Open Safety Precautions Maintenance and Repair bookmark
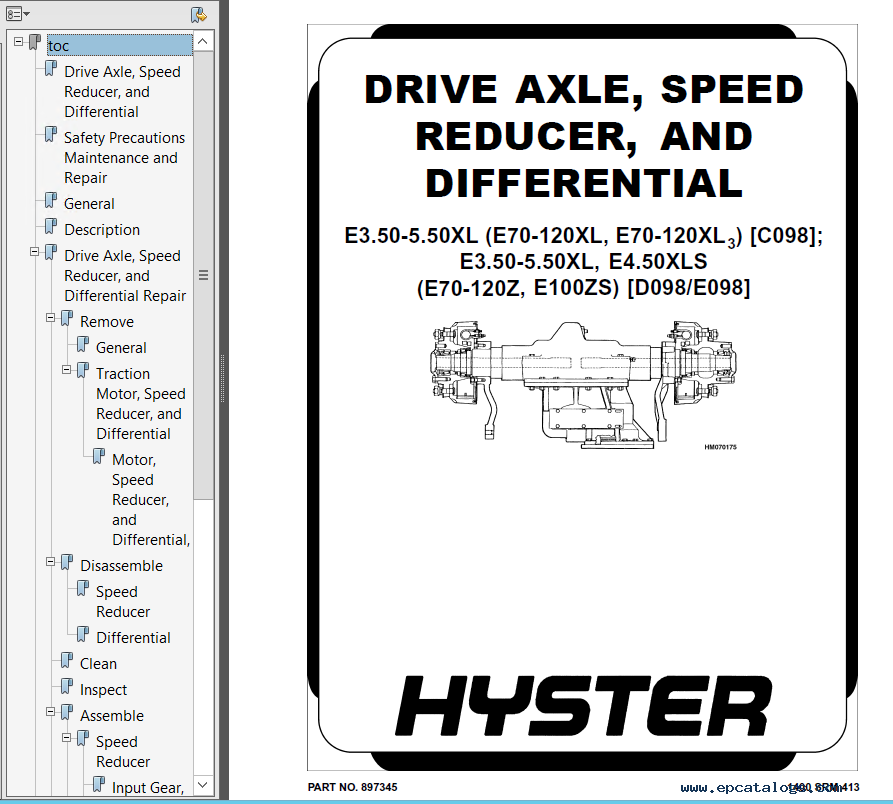893x804 pixels. tap(124, 158)
